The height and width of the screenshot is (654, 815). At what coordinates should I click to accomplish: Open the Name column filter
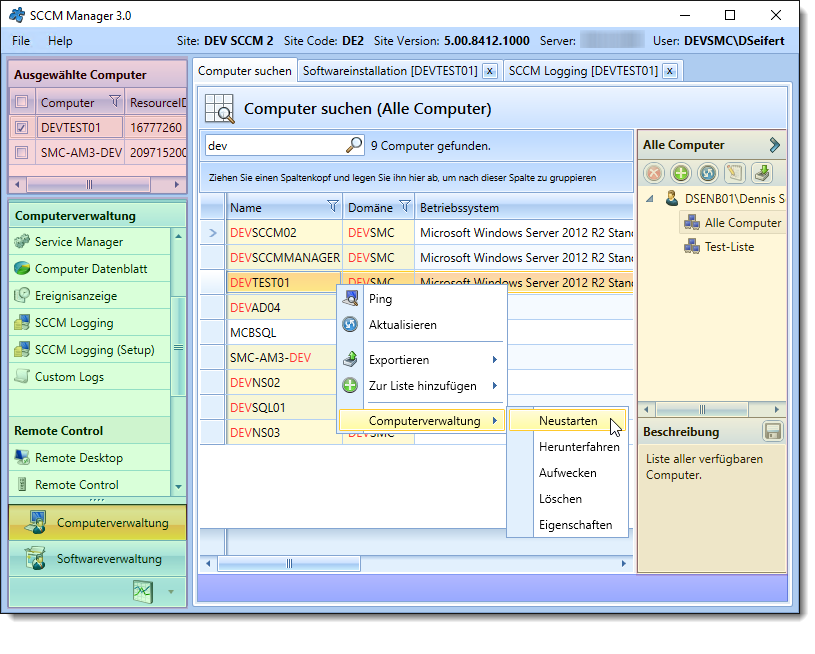pyautogui.click(x=333, y=206)
